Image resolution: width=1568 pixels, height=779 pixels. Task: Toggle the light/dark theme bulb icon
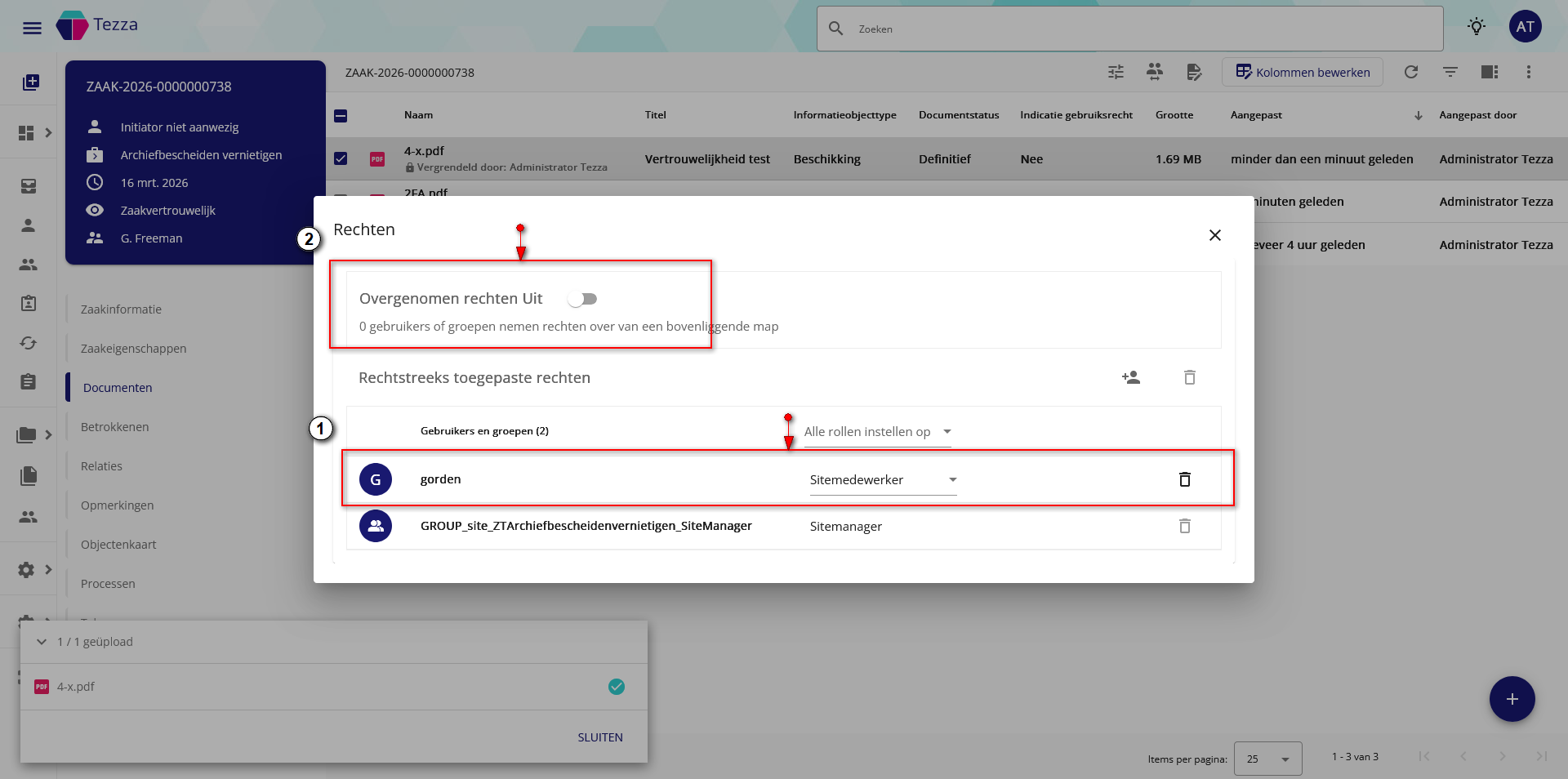1476,27
